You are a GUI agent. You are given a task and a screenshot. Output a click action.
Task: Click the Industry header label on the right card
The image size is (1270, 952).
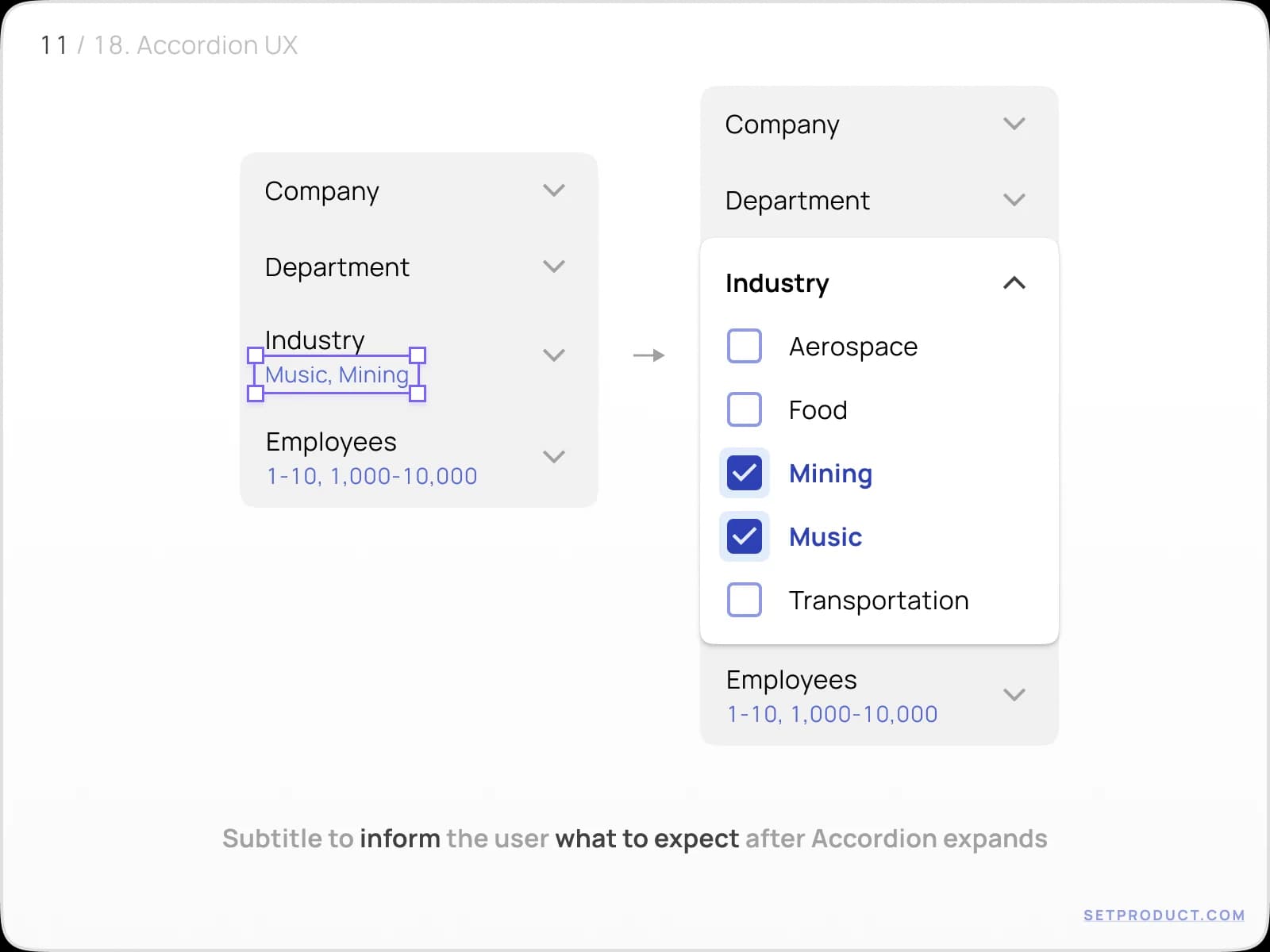click(776, 283)
